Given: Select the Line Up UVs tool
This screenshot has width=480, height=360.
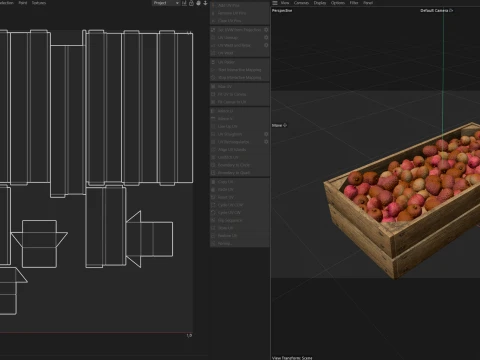Looking at the screenshot, I should (x=240, y=126).
